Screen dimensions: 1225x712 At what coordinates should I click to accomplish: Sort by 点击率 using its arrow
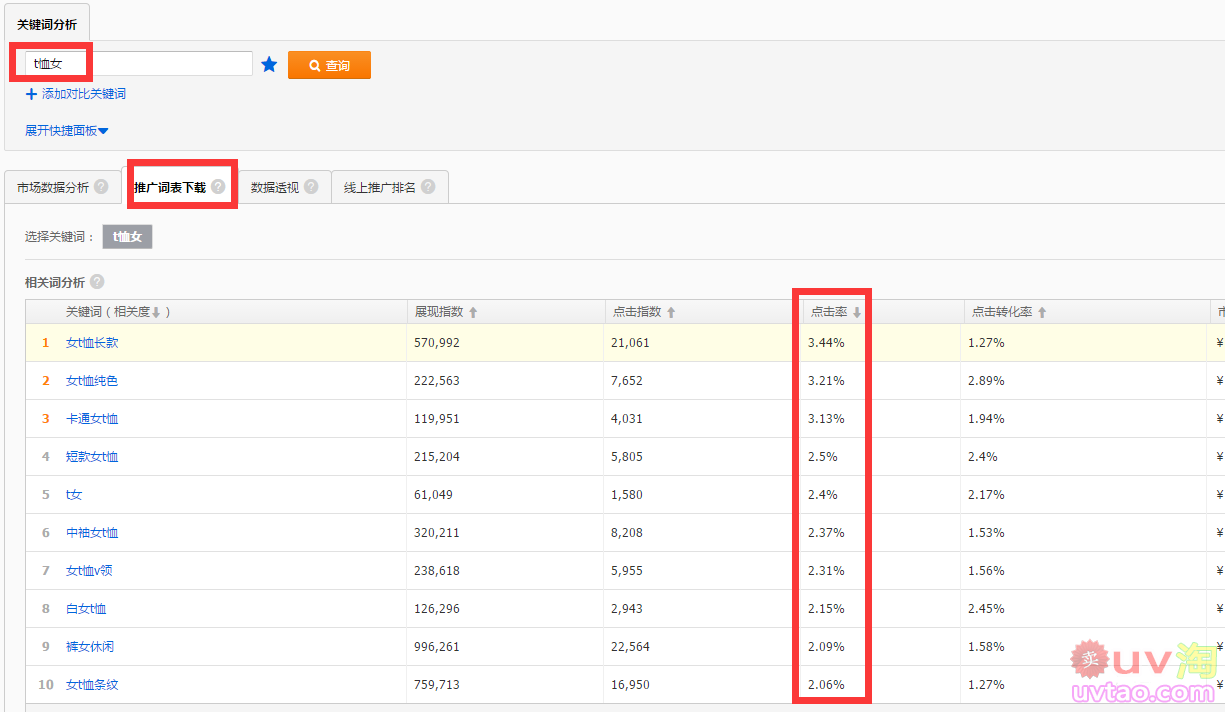(857, 313)
